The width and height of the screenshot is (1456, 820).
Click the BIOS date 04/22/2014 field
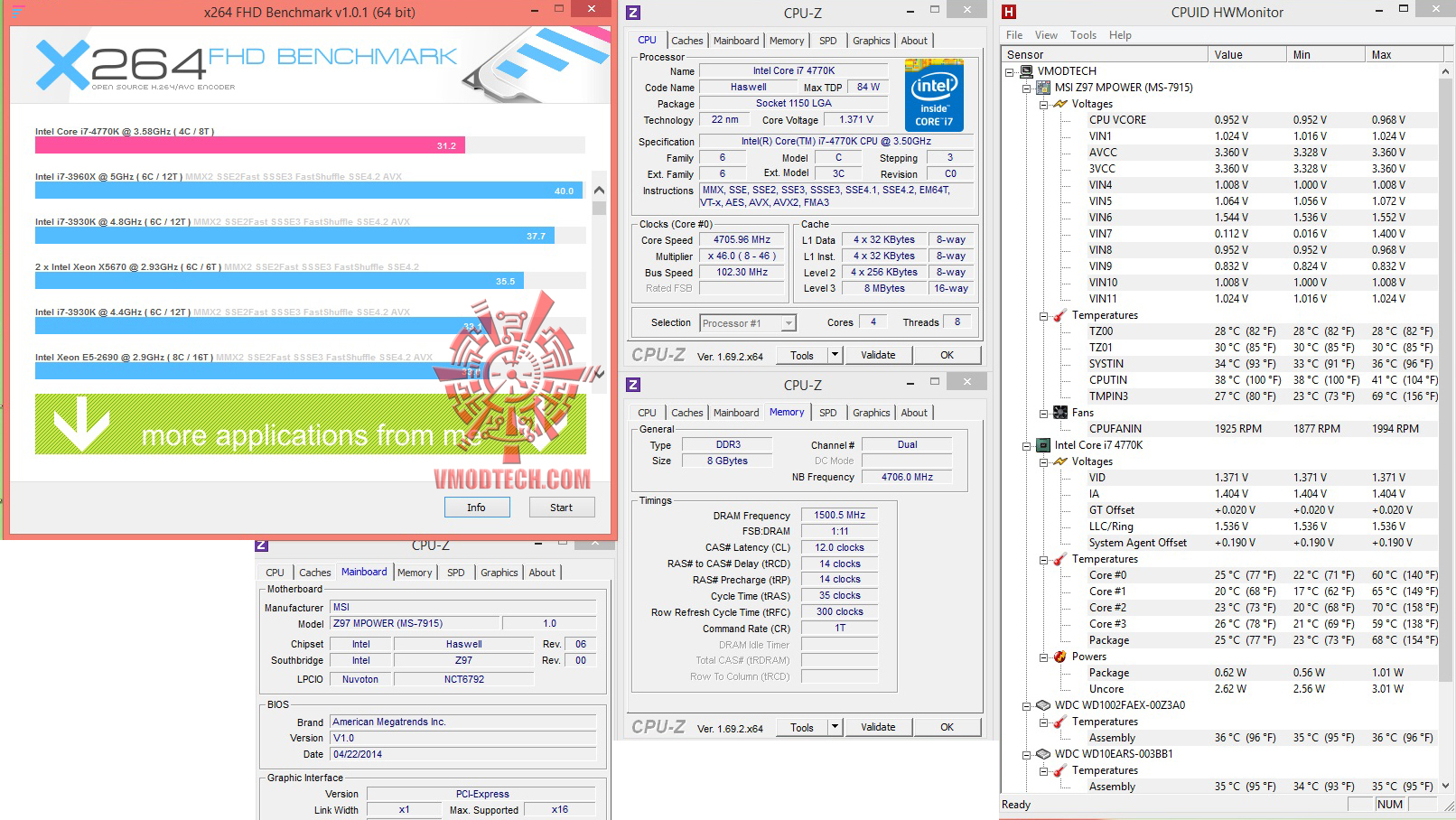point(463,754)
